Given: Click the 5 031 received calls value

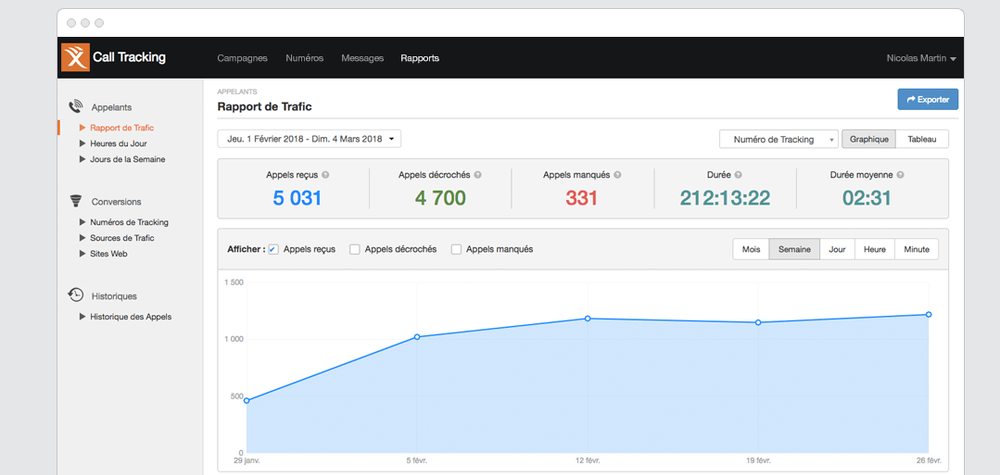Looking at the screenshot, I should [297, 198].
